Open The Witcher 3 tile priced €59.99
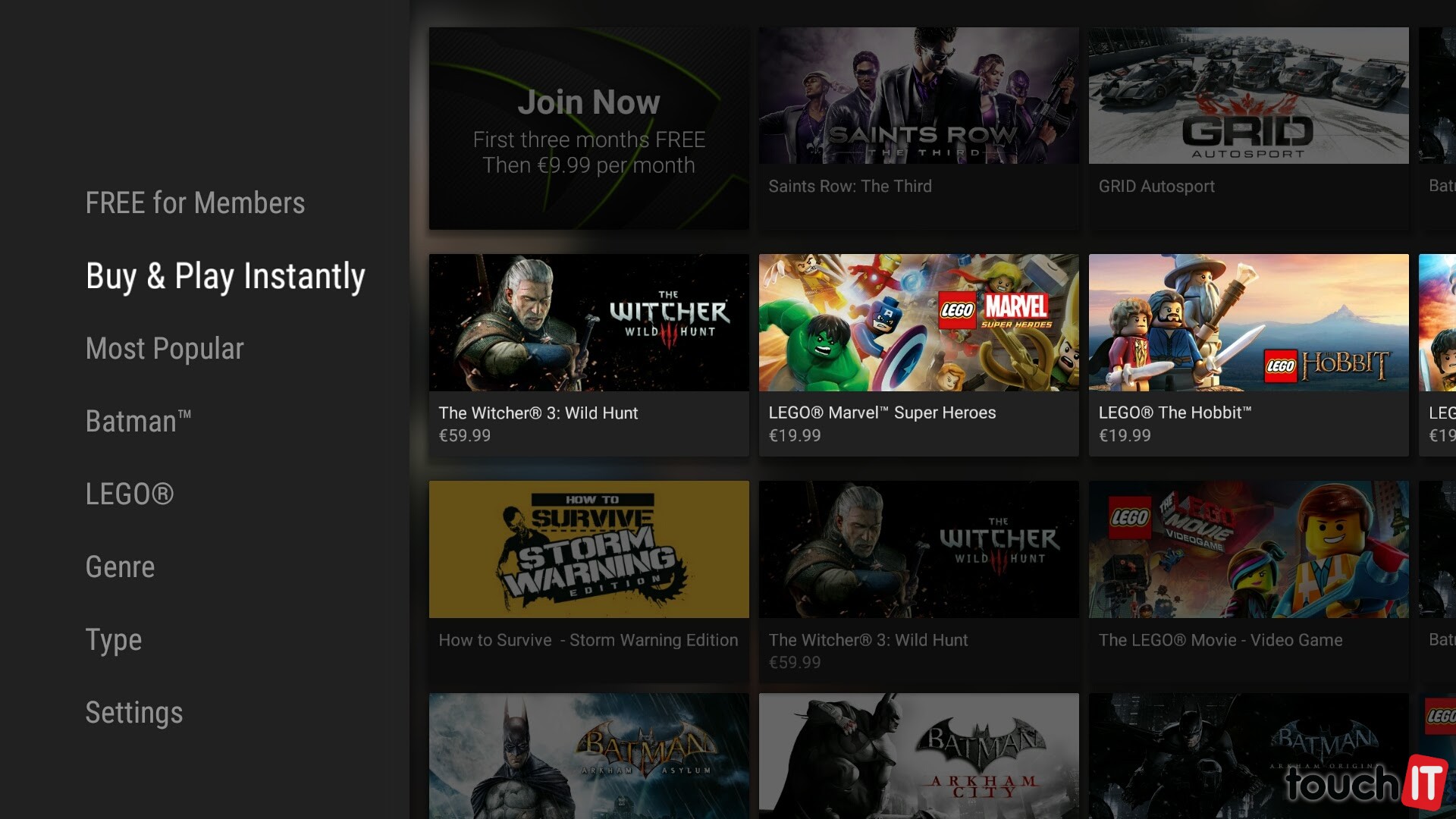This screenshot has height=819, width=1456. point(588,323)
